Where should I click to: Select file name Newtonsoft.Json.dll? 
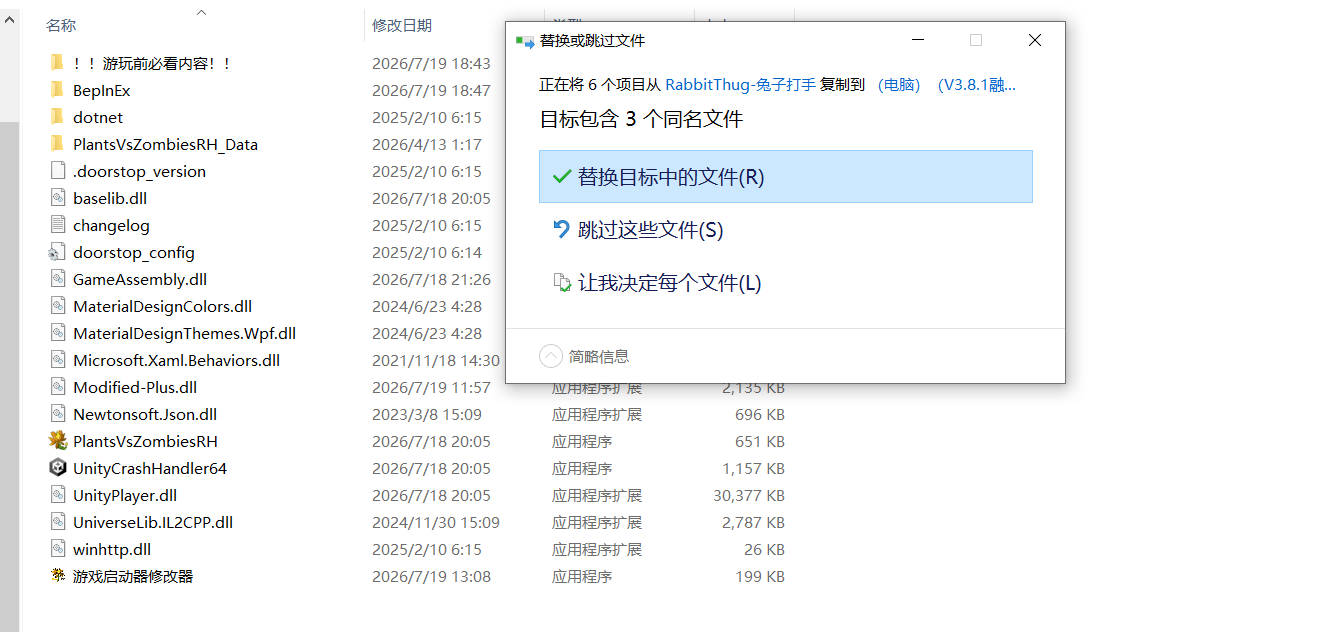tap(145, 414)
